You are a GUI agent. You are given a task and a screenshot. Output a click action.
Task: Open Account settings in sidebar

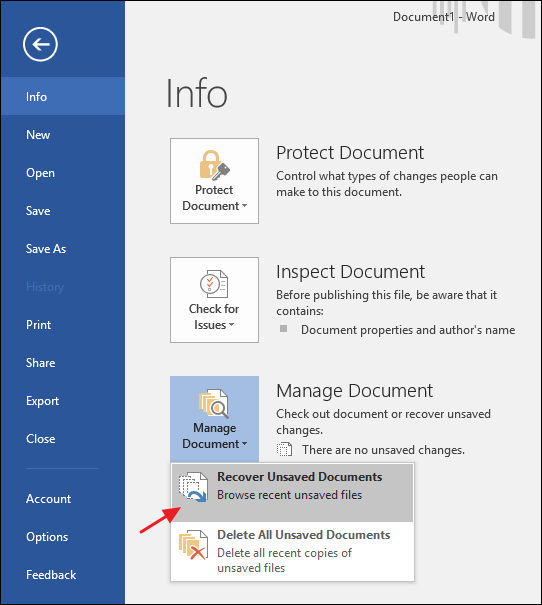pos(63,499)
